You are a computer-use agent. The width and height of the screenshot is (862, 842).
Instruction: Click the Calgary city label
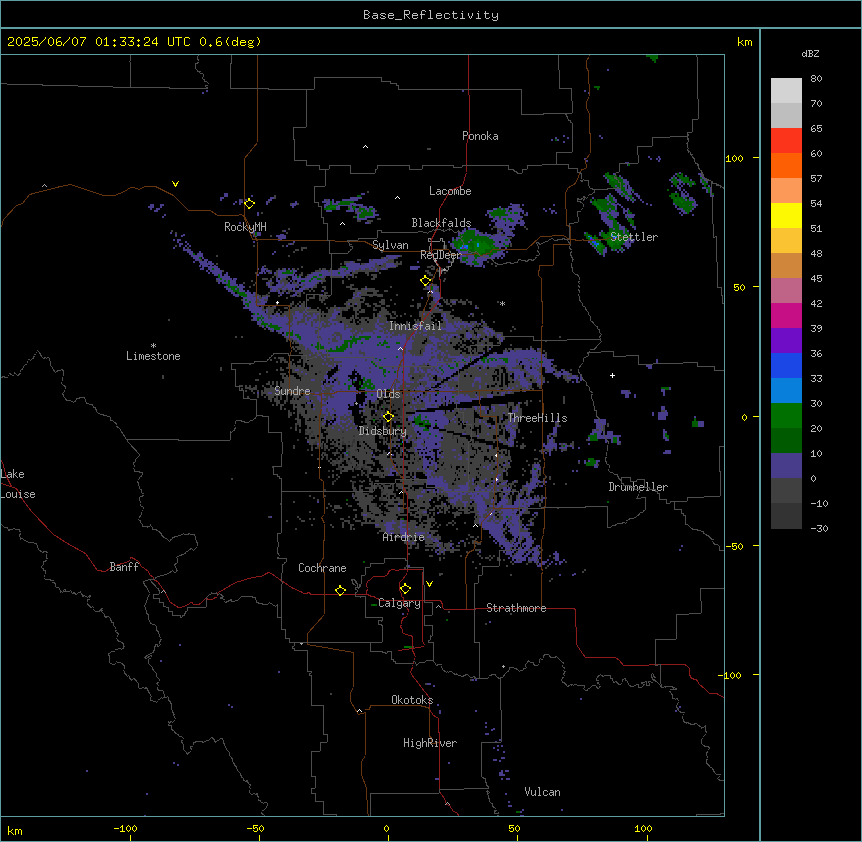[x=399, y=603]
